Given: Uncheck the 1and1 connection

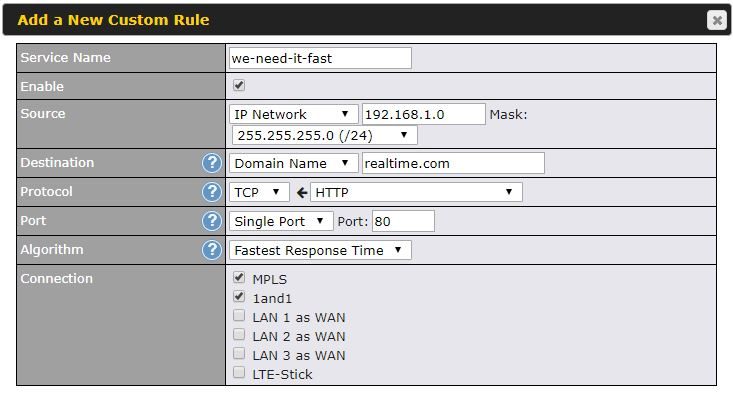Looking at the screenshot, I should [x=239, y=297].
